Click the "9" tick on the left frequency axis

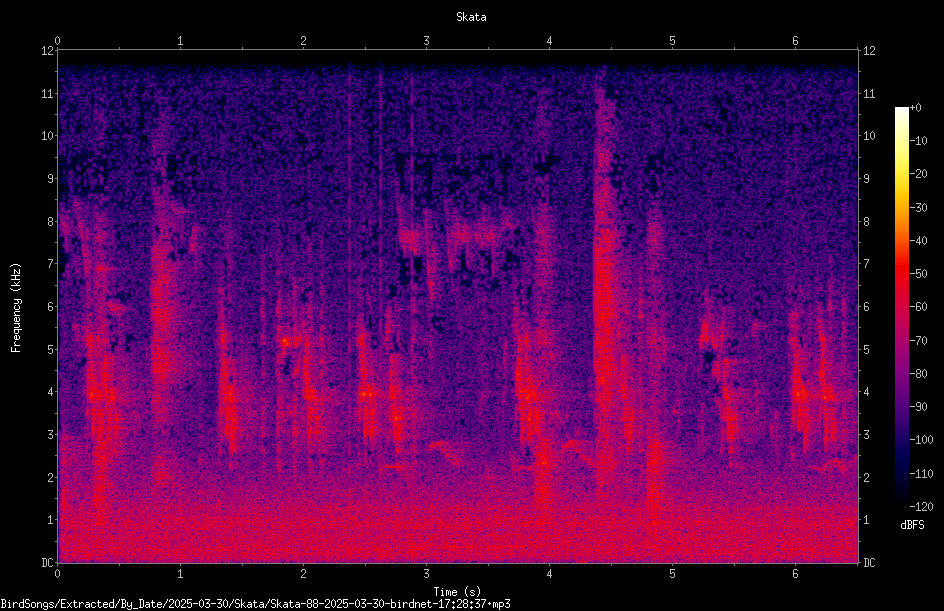(x=50, y=179)
